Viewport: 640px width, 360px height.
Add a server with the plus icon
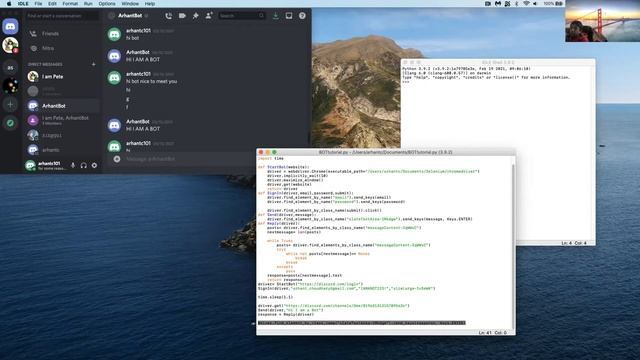10,104
